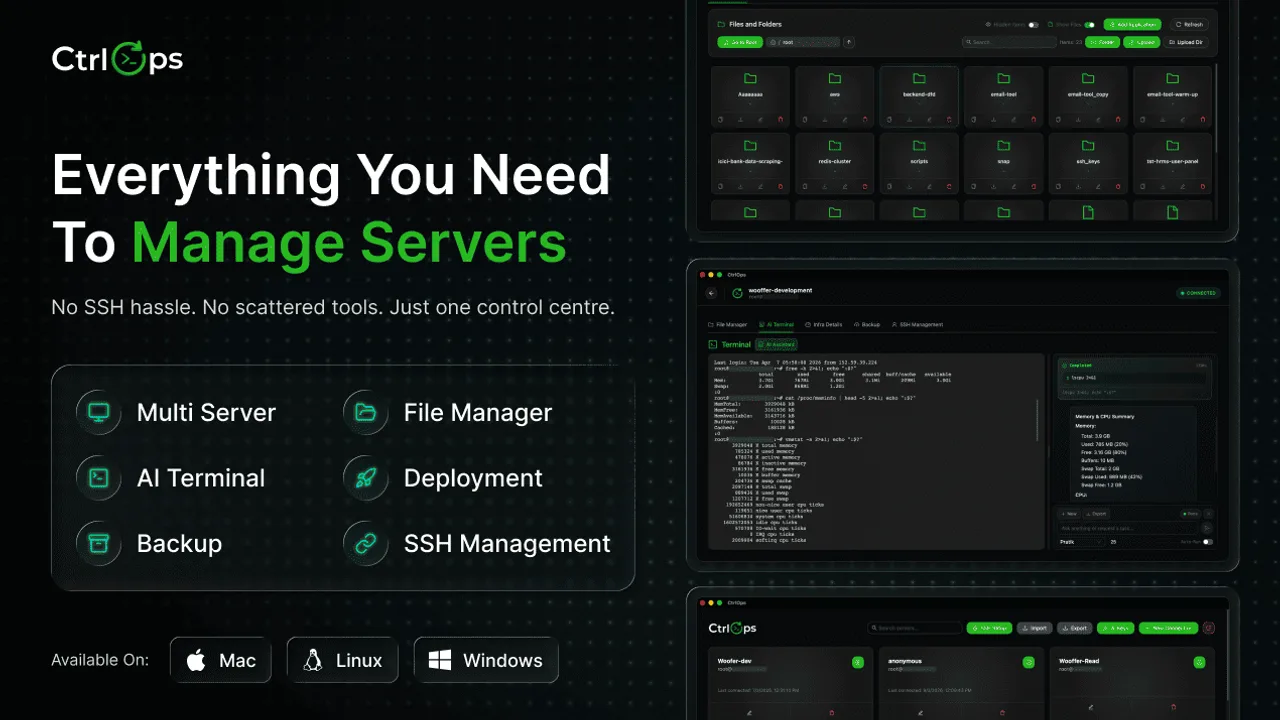Click the CtrlOps logo in the banner's top-left
Screen dimensions: 1280x720
coord(118,60)
